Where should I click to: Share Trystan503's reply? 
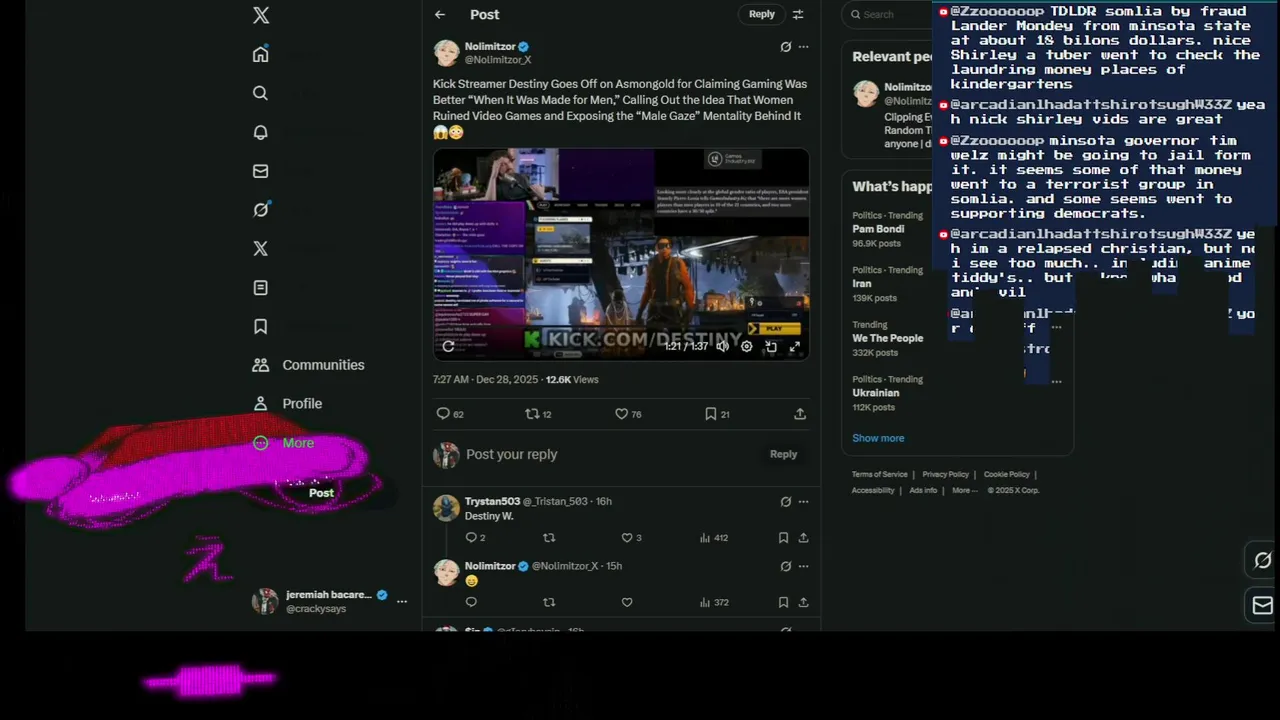[803, 538]
